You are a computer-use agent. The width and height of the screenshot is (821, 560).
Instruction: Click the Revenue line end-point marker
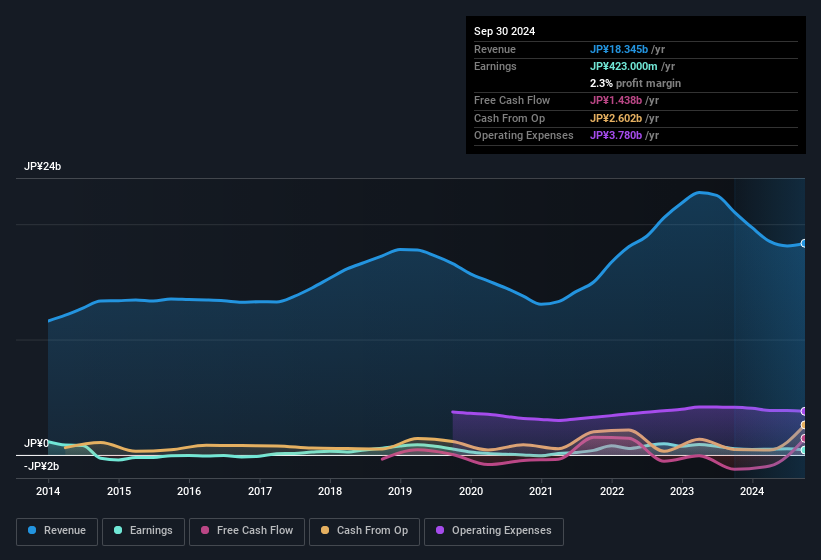(x=804, y=243)
